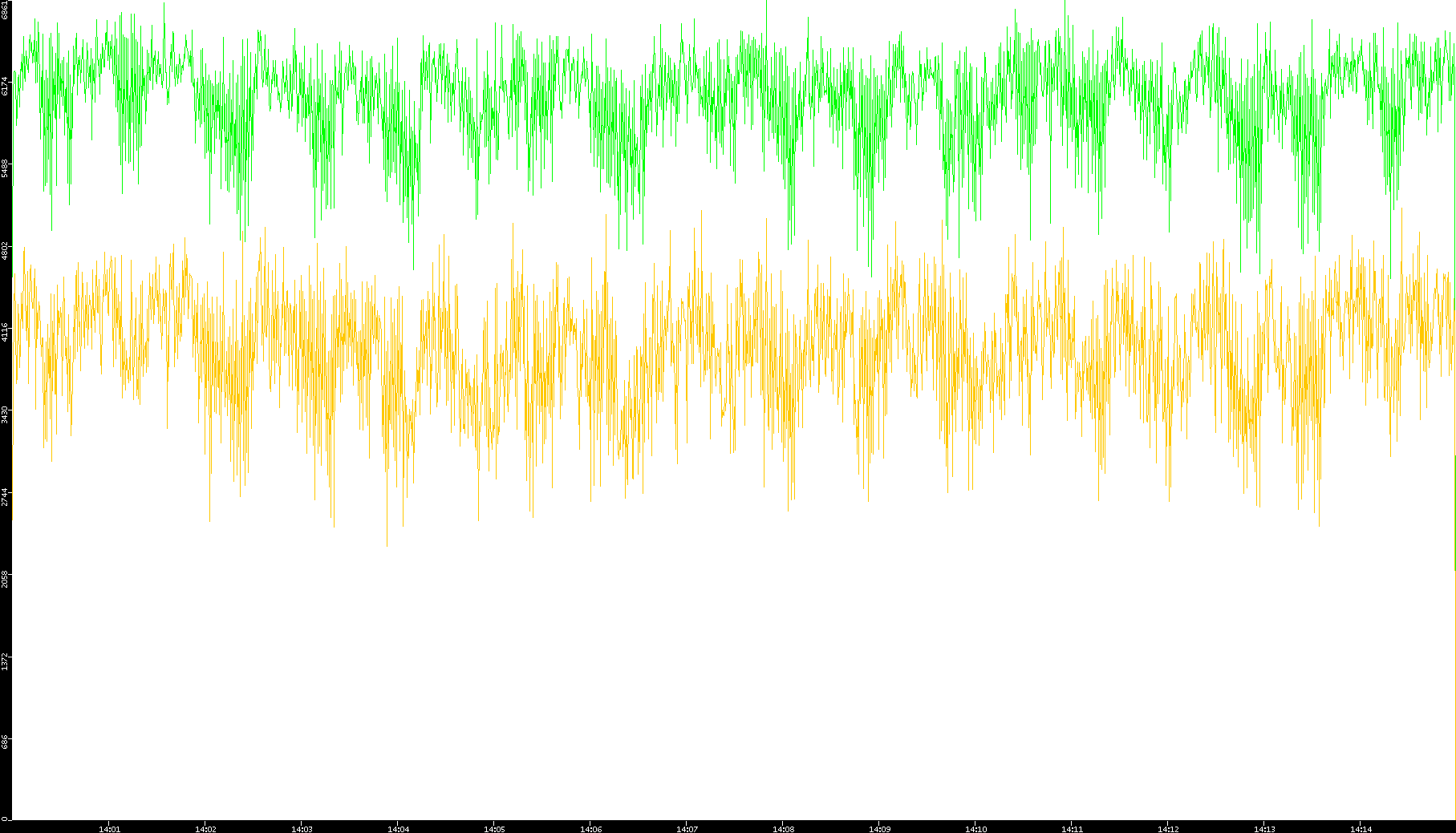
Task: Select the 3430 vertical axis value
Action: pyautogui.click(x=6, y=414)
